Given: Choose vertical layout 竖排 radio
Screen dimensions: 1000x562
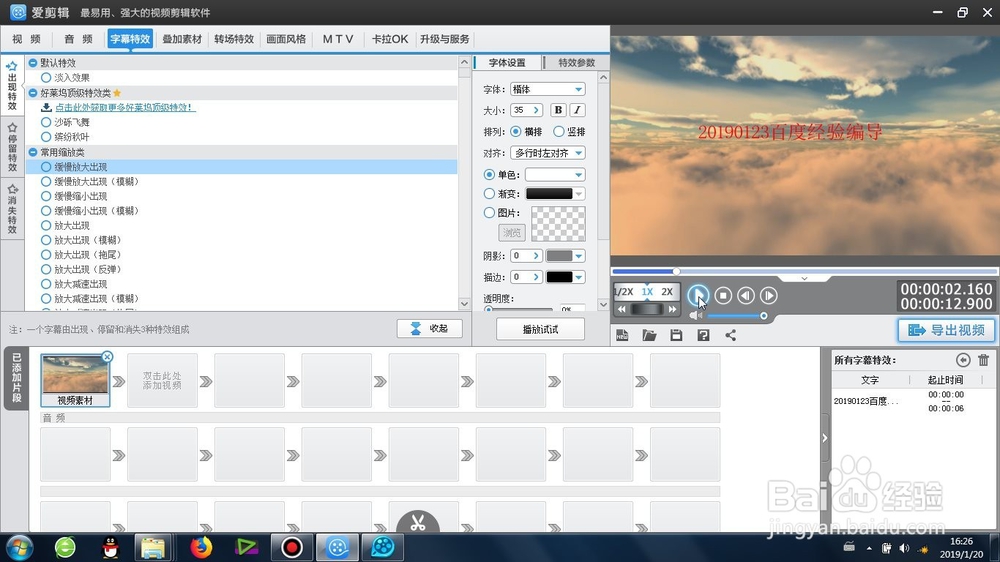Looking at the screenshot, I should coord(559,131).
